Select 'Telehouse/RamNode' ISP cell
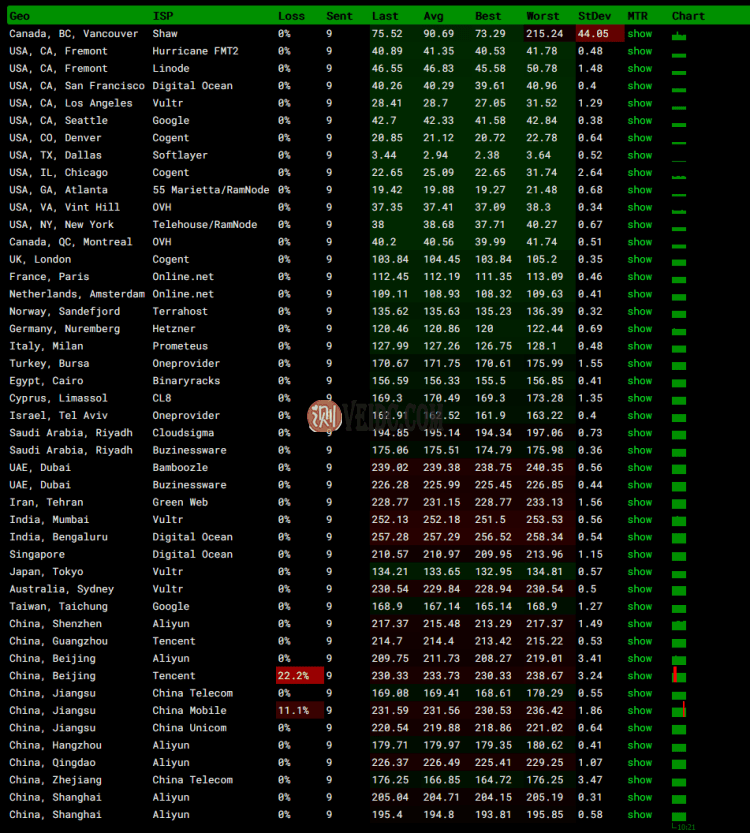The image size is (750, 833). [x=205, y=224]
